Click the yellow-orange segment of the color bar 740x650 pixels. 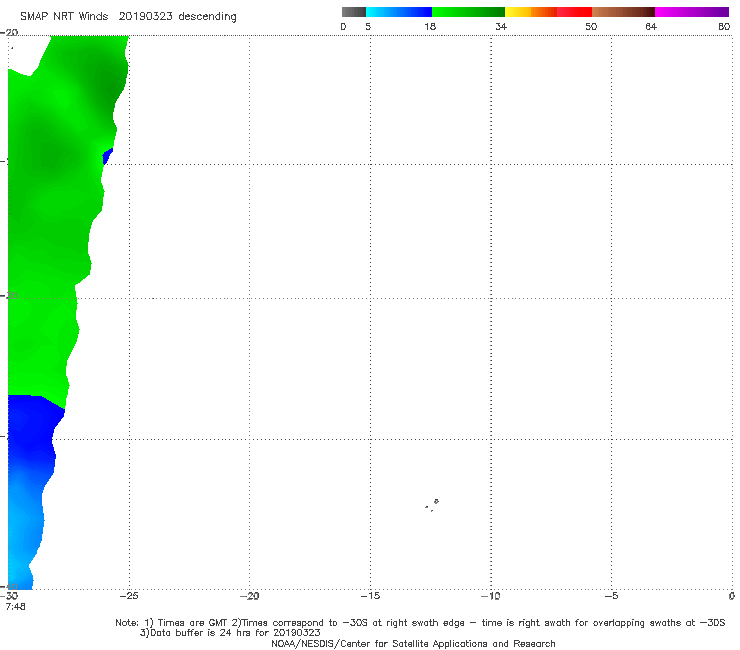(x=531, y=12)
